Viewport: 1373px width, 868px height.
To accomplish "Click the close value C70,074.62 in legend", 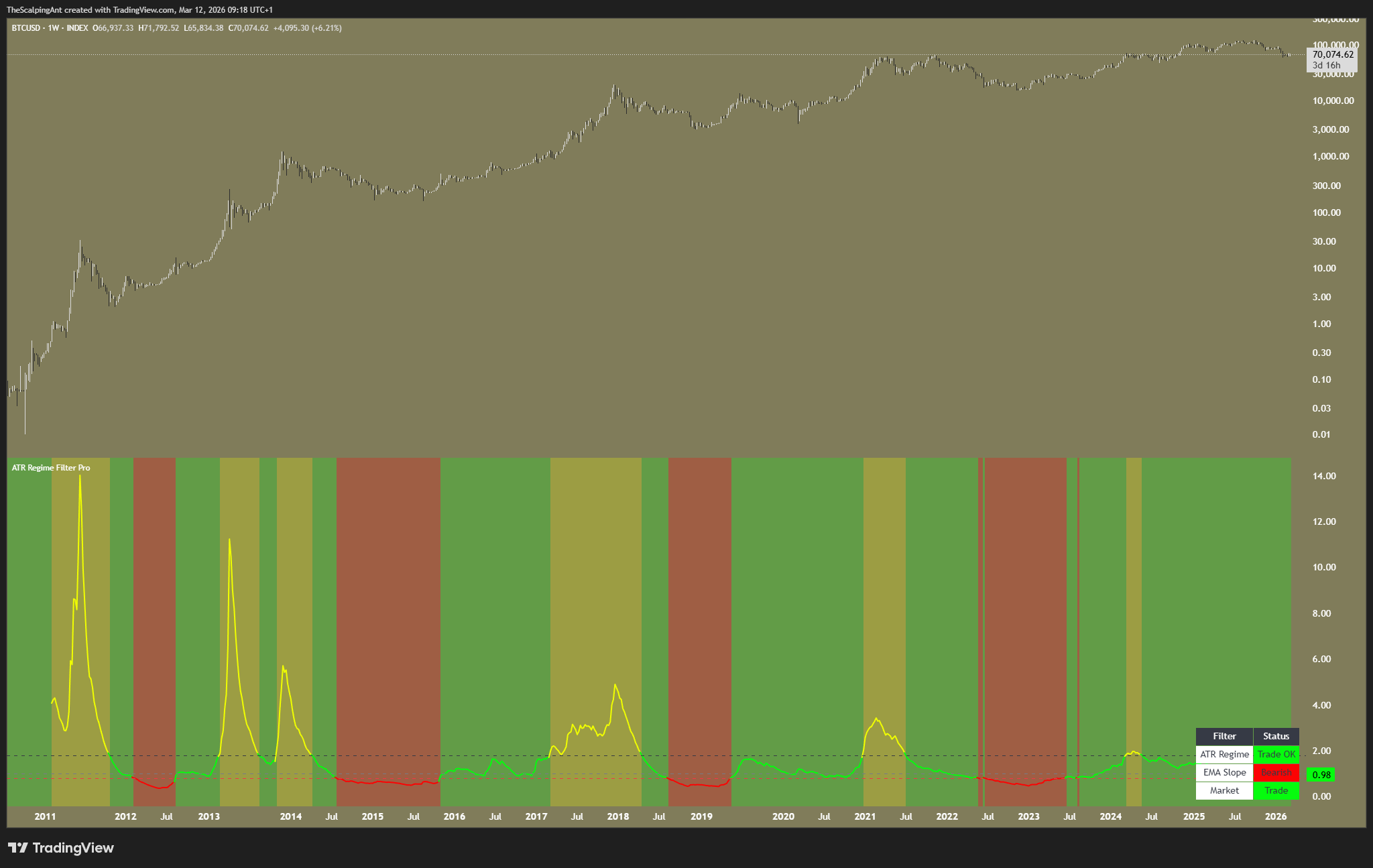I will pyautogui.click(x=249, y=28).
